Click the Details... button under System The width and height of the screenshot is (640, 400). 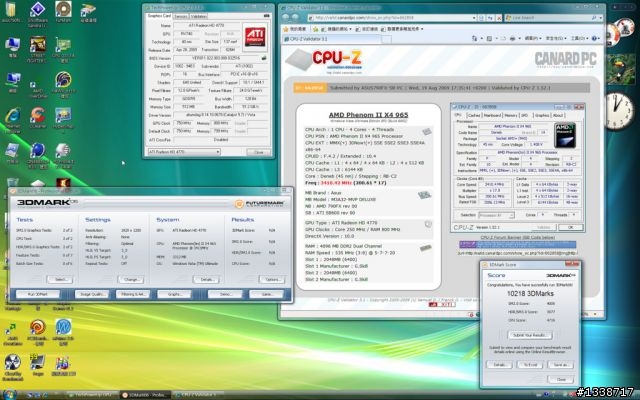(x=206, y=280)
